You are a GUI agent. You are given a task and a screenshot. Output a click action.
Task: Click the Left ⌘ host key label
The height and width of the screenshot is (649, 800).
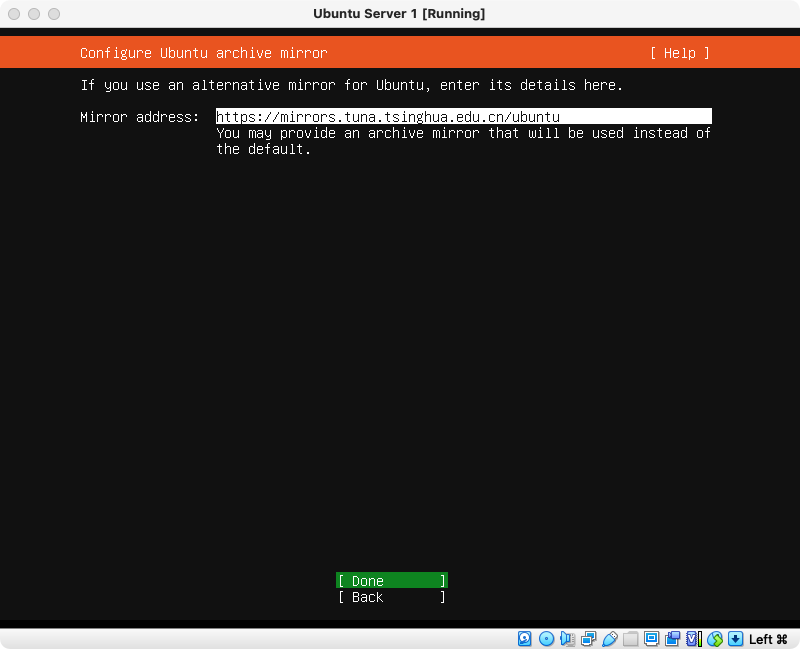pos(768,639)
